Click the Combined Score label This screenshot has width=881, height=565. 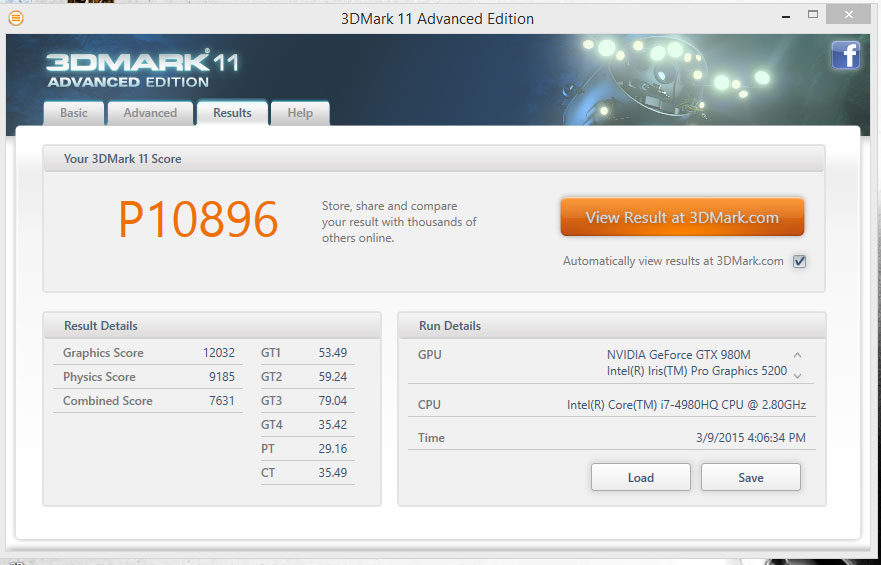tap(108, 400)
